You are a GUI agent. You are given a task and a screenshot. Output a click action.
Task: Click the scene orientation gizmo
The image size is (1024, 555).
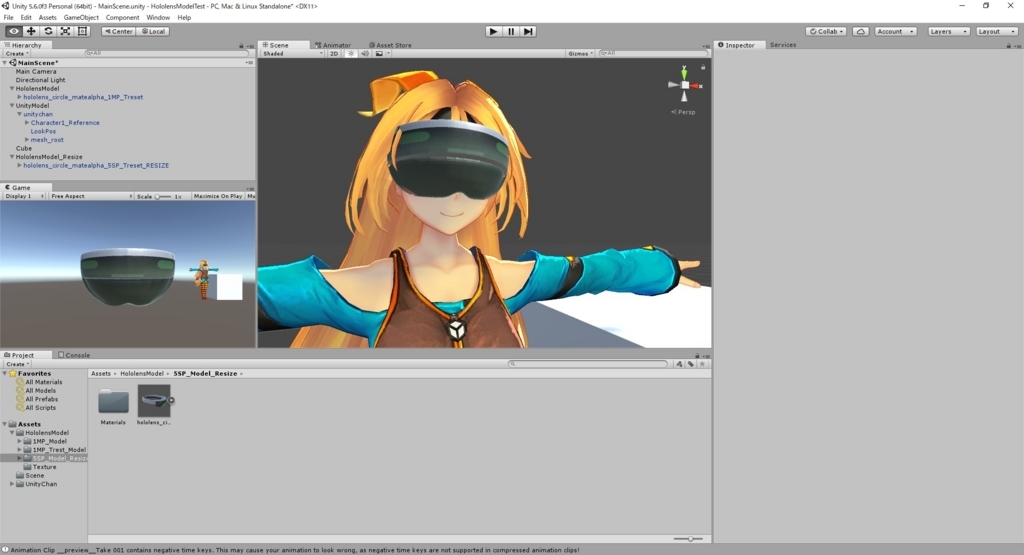pos(684,85)
